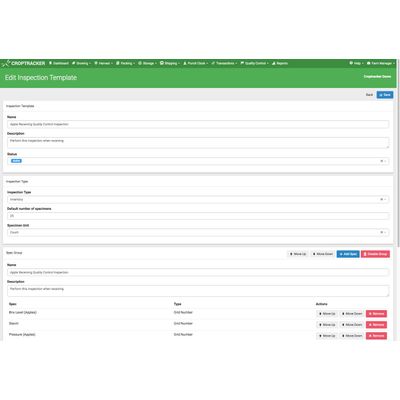
Task: Open the Dashboard nav item
Action: click(x=59, y=63)
